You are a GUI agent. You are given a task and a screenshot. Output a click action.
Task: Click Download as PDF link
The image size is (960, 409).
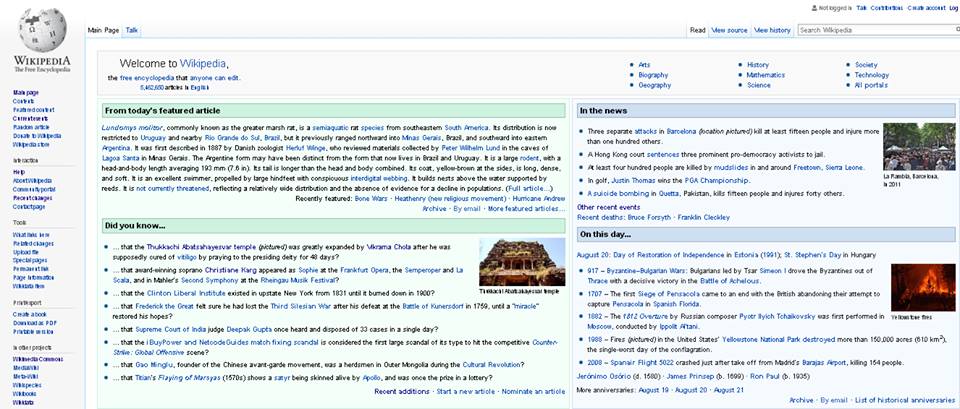coord(34,323)
